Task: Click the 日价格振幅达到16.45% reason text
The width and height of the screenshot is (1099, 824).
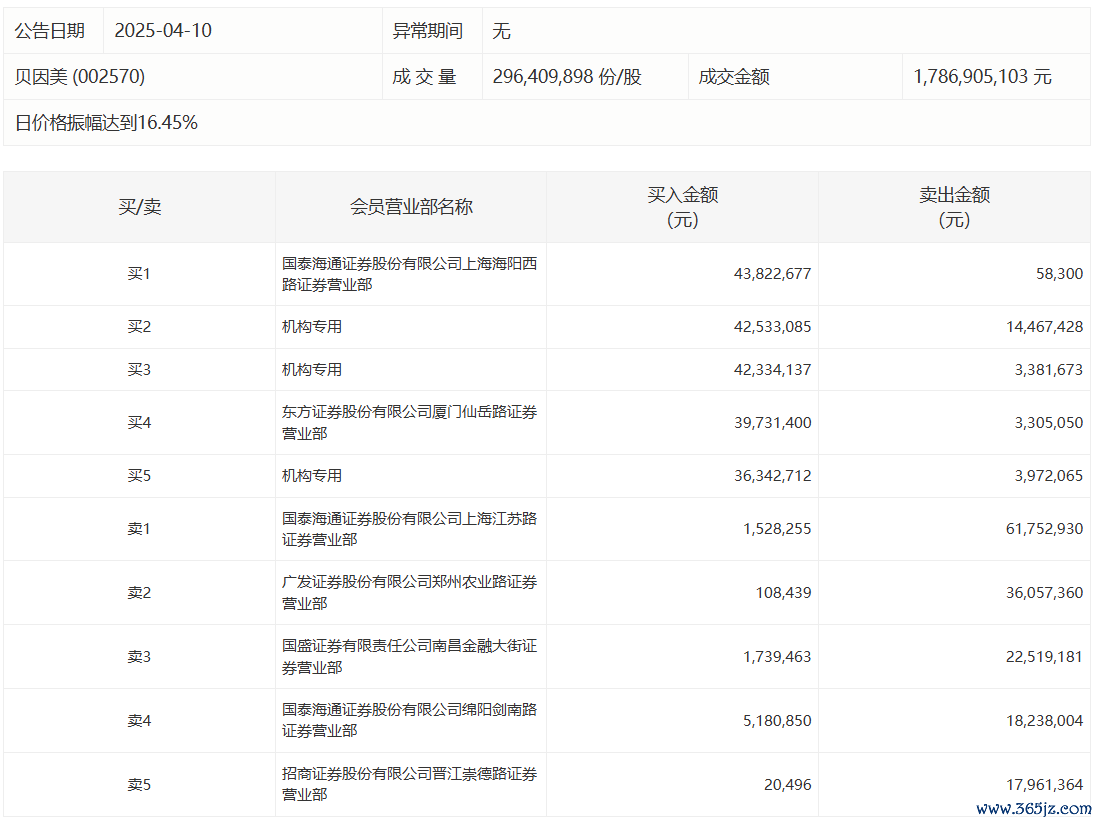Action: pos(107,123)
